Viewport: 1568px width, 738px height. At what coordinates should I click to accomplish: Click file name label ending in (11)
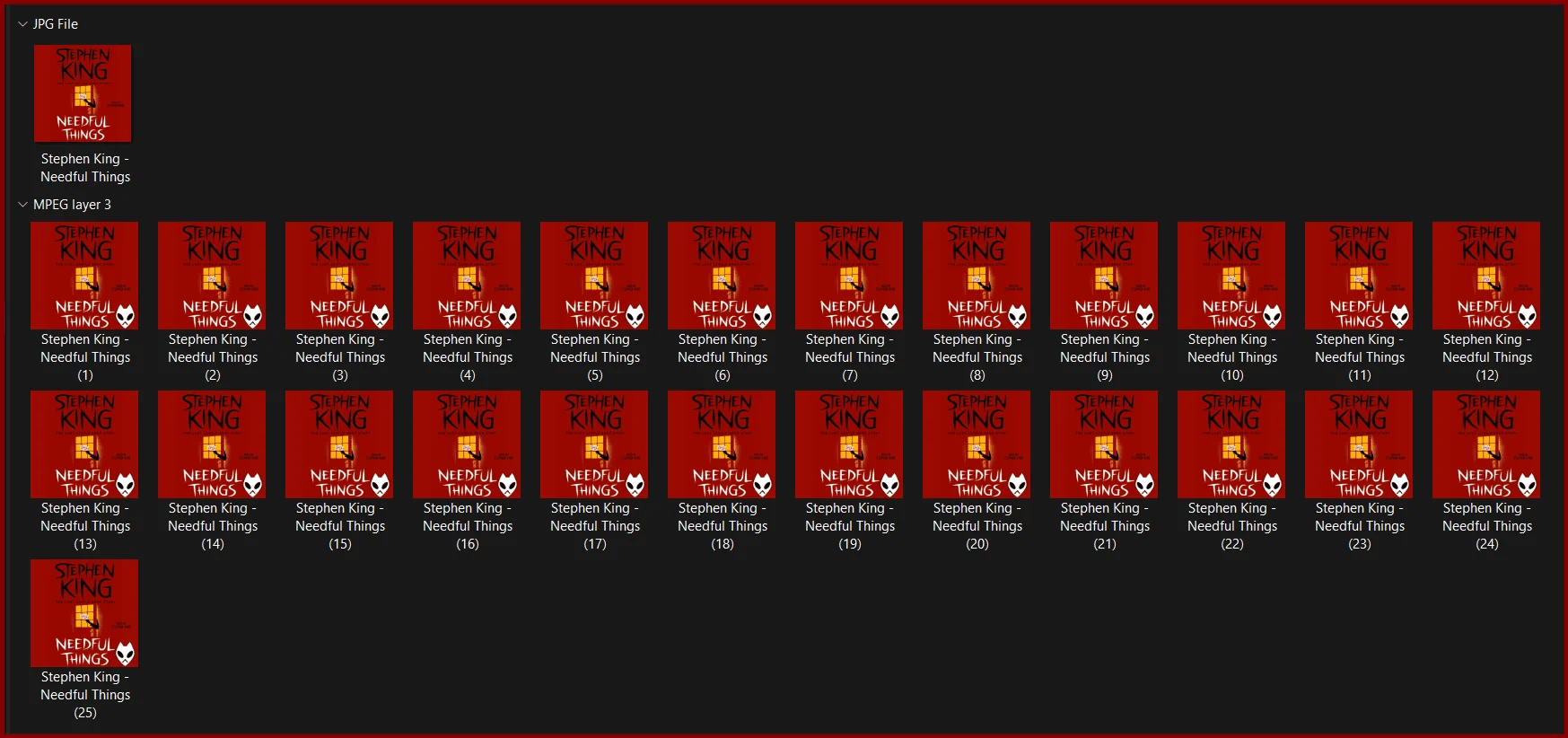click(x=1360, y=357)
